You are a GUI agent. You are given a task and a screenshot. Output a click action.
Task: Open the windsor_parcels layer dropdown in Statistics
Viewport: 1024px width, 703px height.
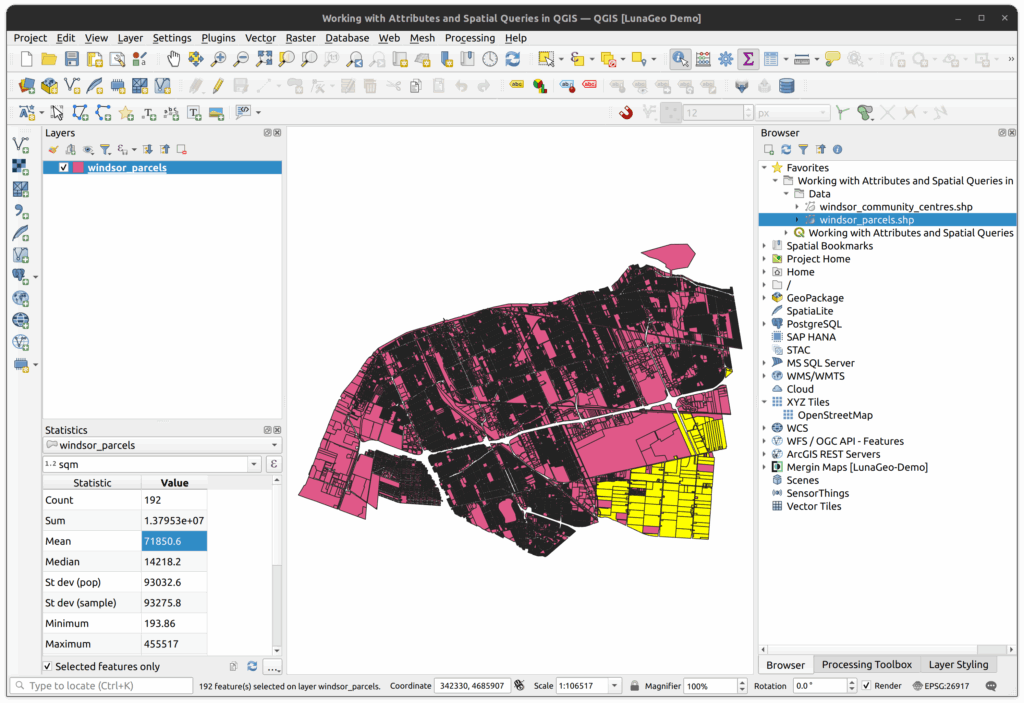pyautogui.click(x=162, y=445)
